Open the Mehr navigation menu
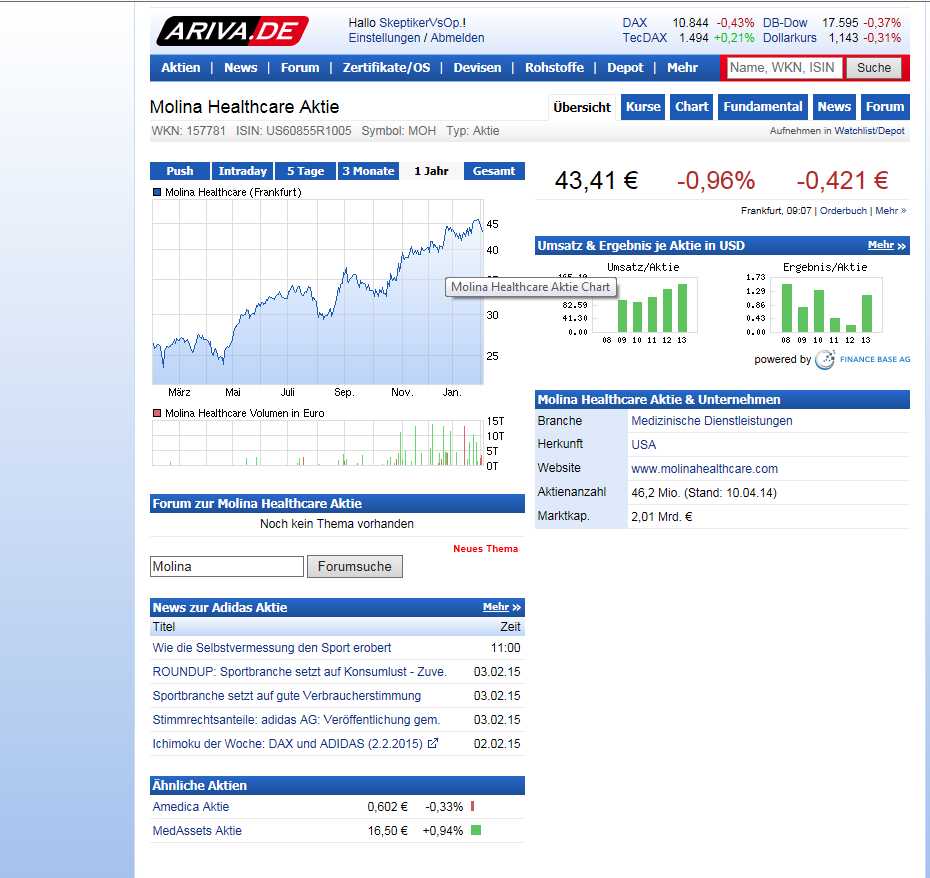The height and width of the screenshot is (878, 930). click(683, 68)
